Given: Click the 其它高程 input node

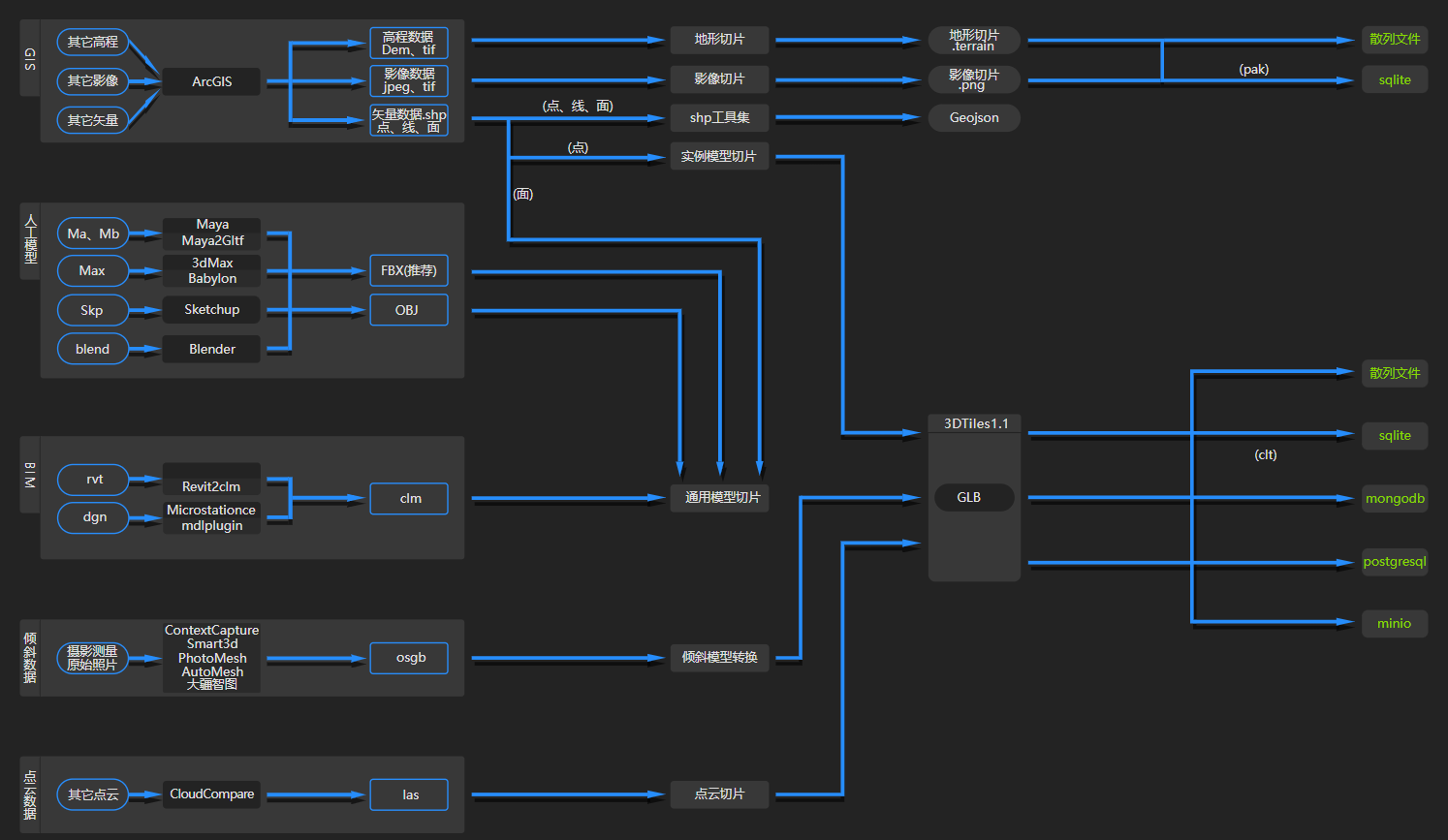Looking at the screenshot, I should [93, 42].
